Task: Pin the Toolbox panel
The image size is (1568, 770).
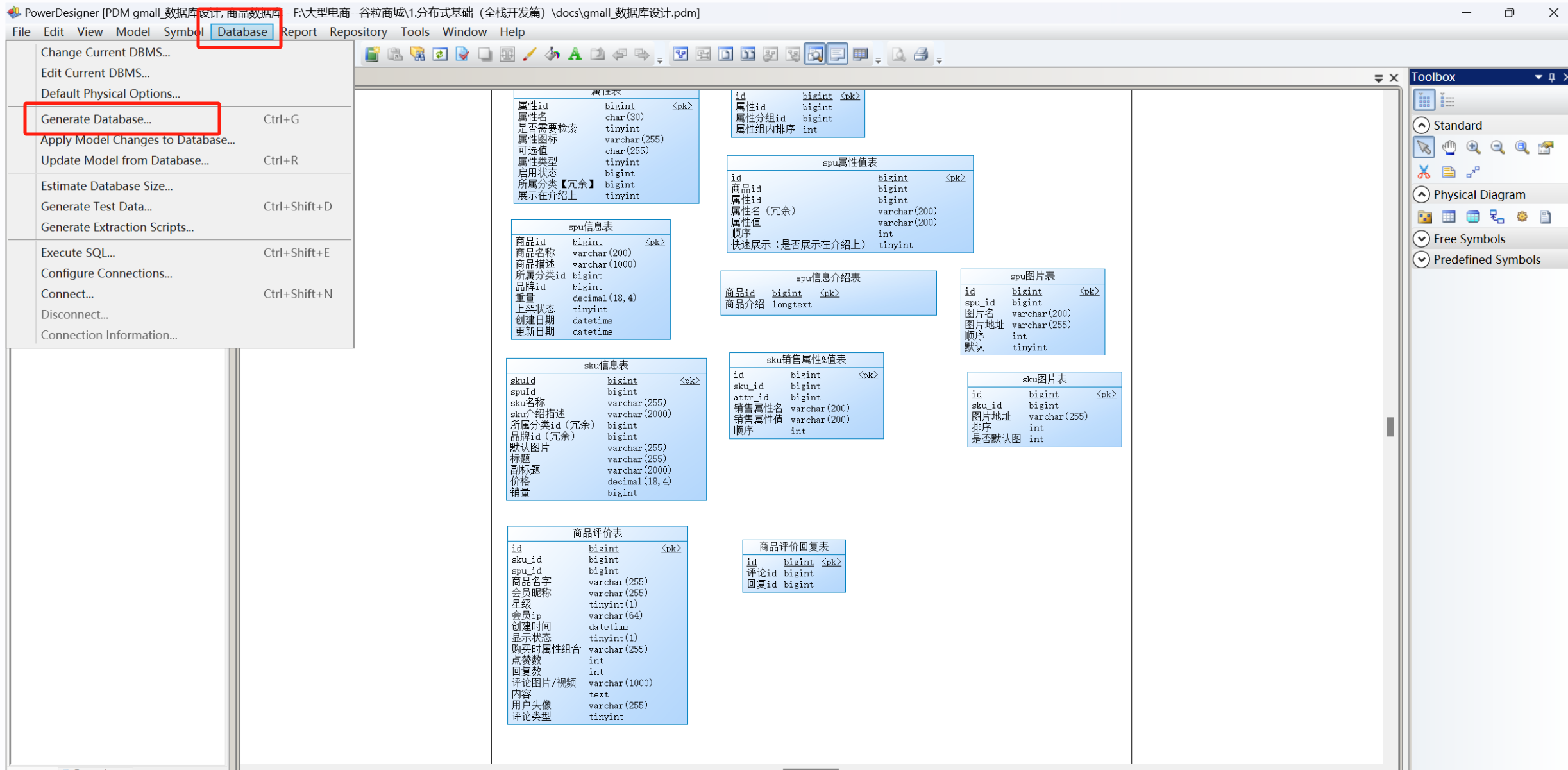Action: coord(1552,77)
